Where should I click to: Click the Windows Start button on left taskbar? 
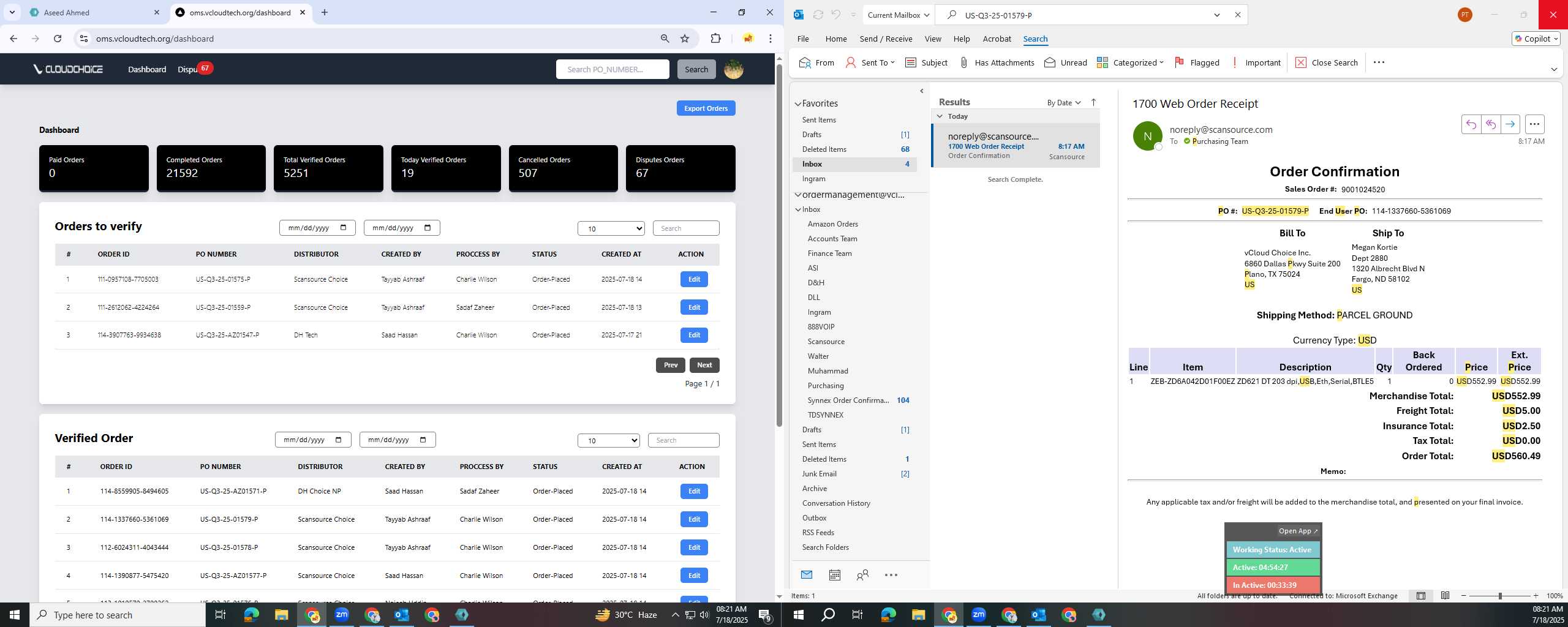click(15, 615)
